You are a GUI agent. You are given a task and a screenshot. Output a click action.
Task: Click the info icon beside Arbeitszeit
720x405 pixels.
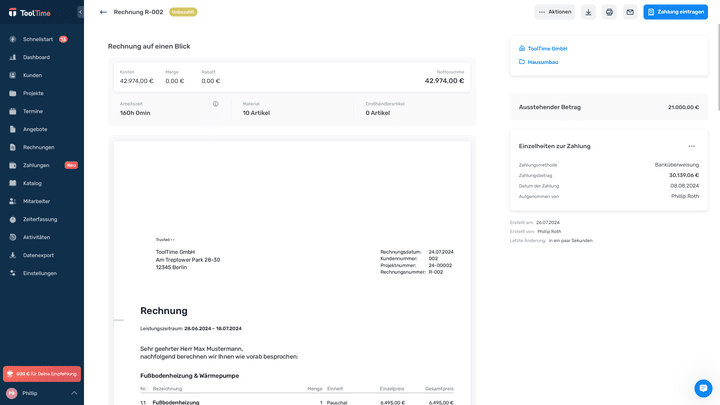tap(215, 104)
